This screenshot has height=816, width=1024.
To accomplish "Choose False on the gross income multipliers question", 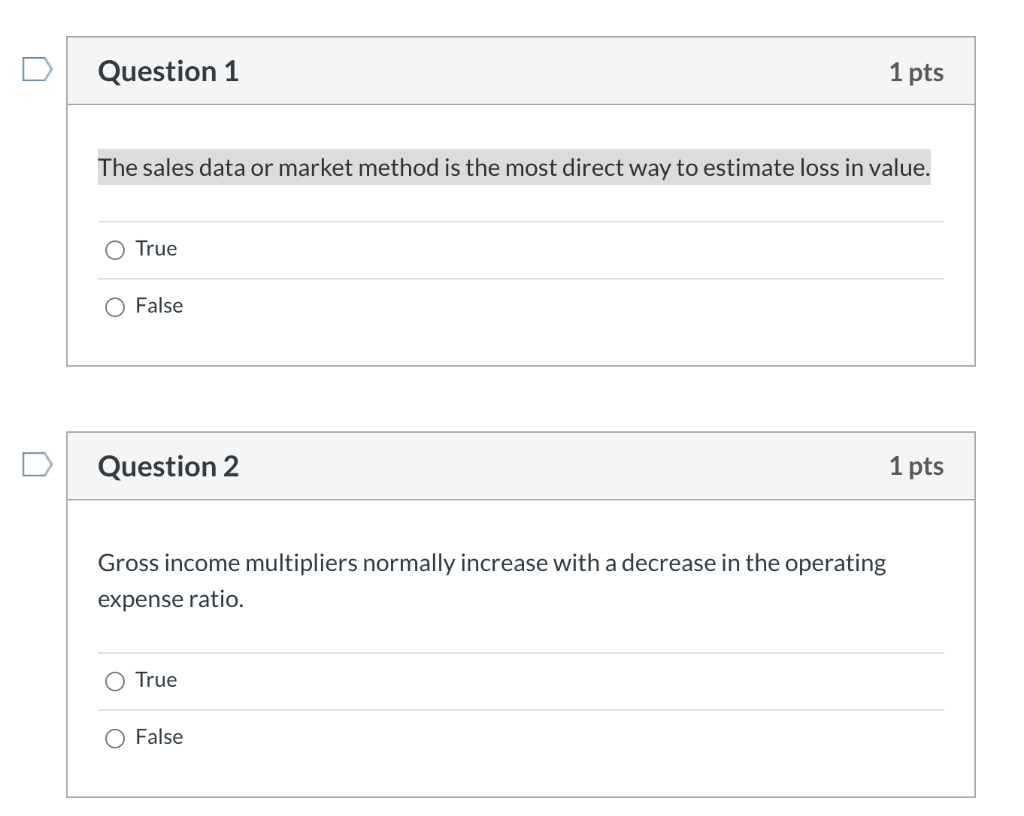I will pos(115,737).
